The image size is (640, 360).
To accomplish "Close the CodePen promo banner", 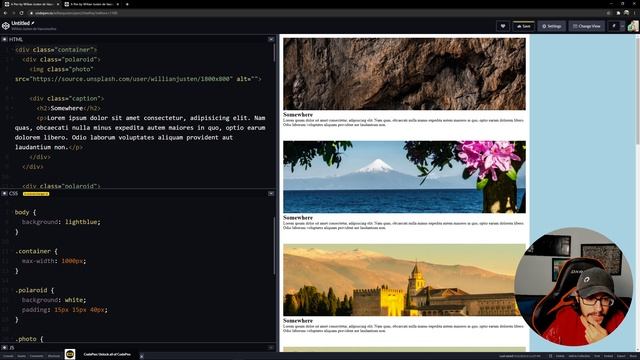I will [142, 356].
